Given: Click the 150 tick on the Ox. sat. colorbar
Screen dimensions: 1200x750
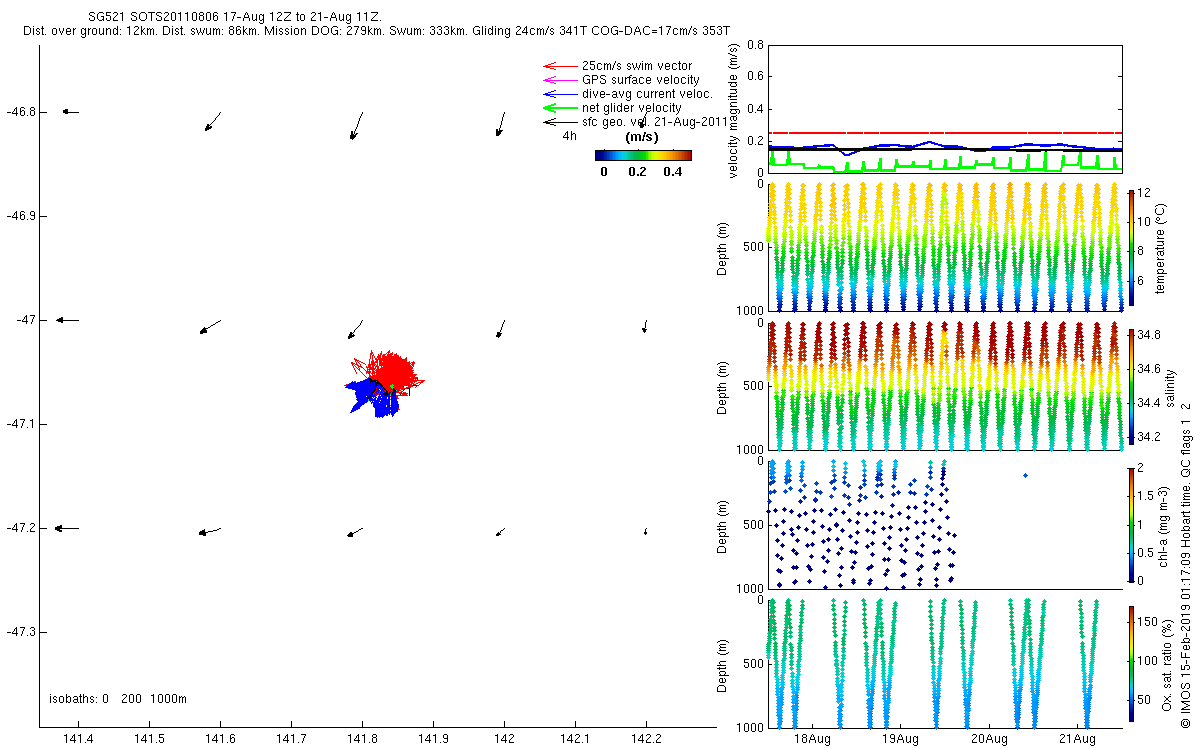Looking at the screenshot, I should point(1148,622).
